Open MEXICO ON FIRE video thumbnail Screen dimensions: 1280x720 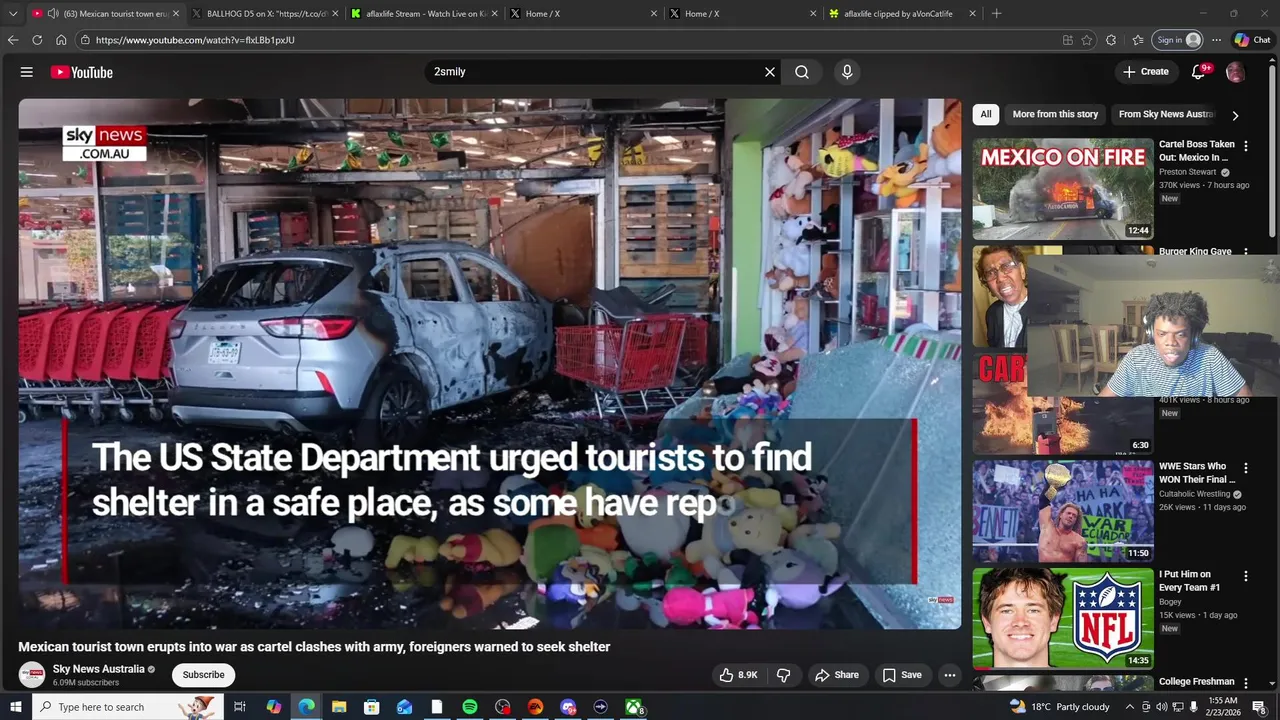(x=1063, y=189)
